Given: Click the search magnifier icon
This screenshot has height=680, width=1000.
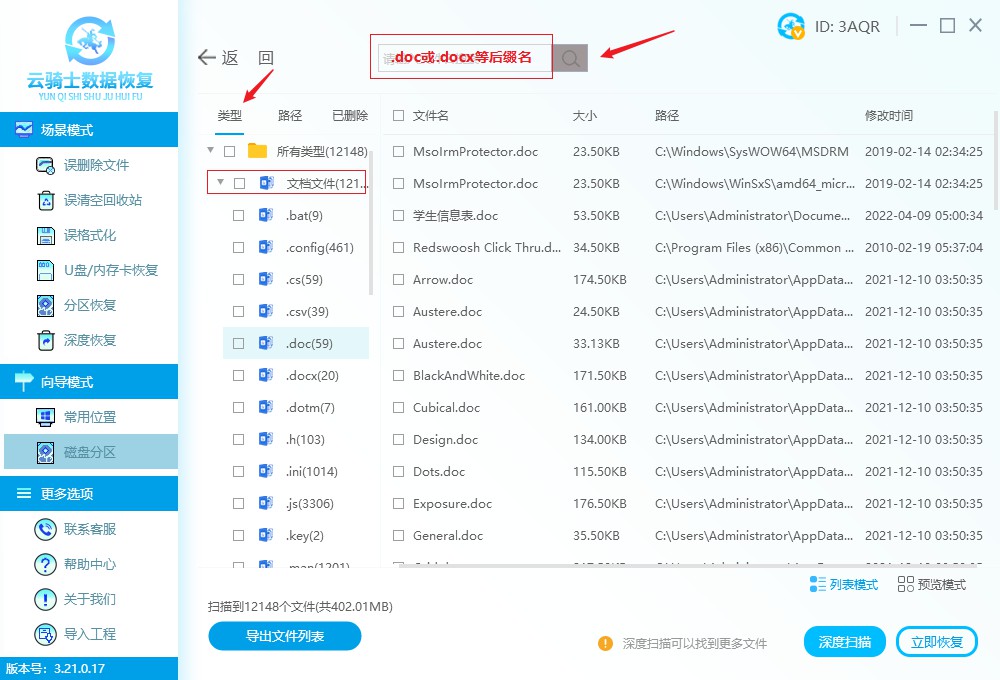Looking at the screenshot, I should [x=569, y=57].
